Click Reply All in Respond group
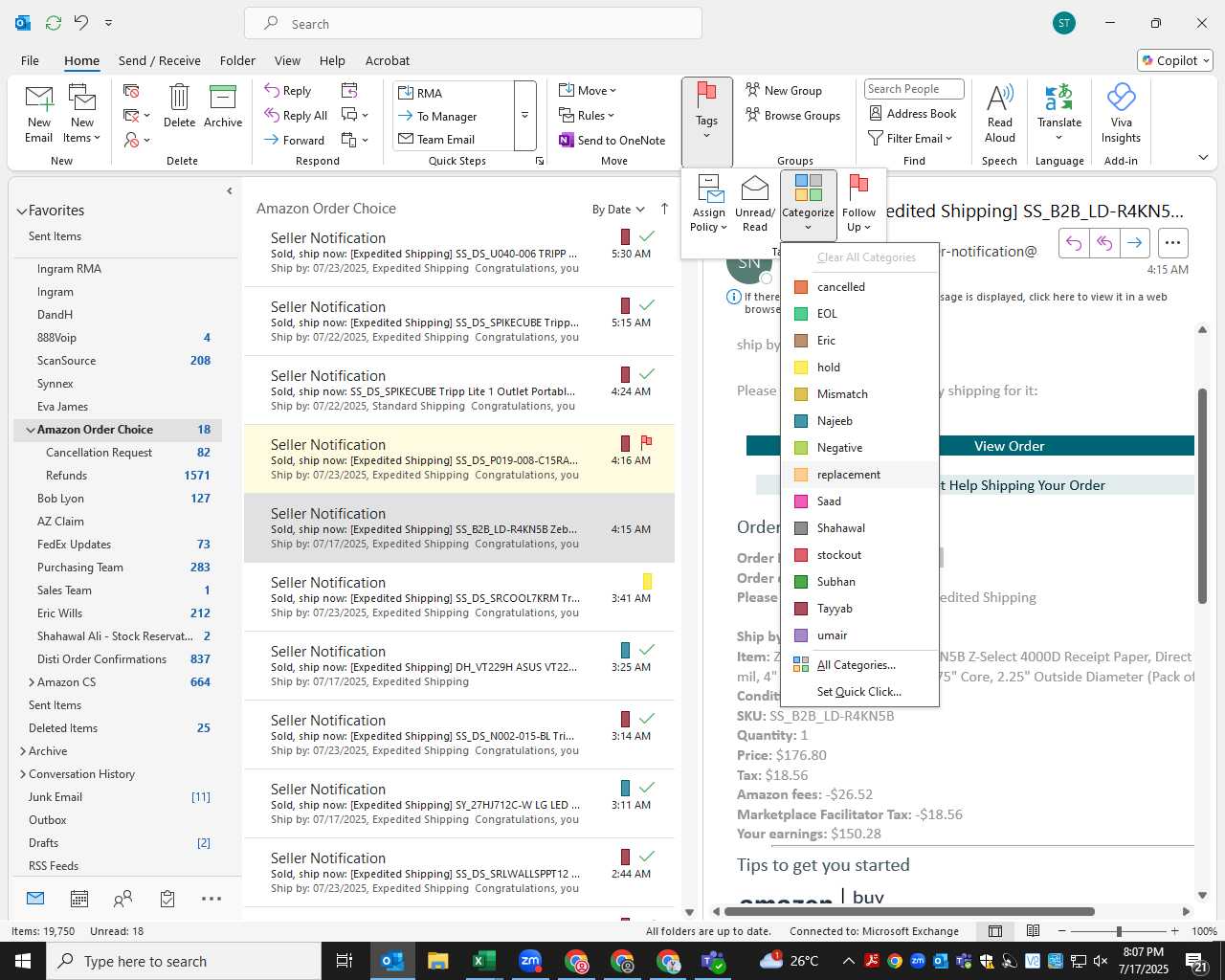Viewport: 1225px width, 980px height. [297, 116]
